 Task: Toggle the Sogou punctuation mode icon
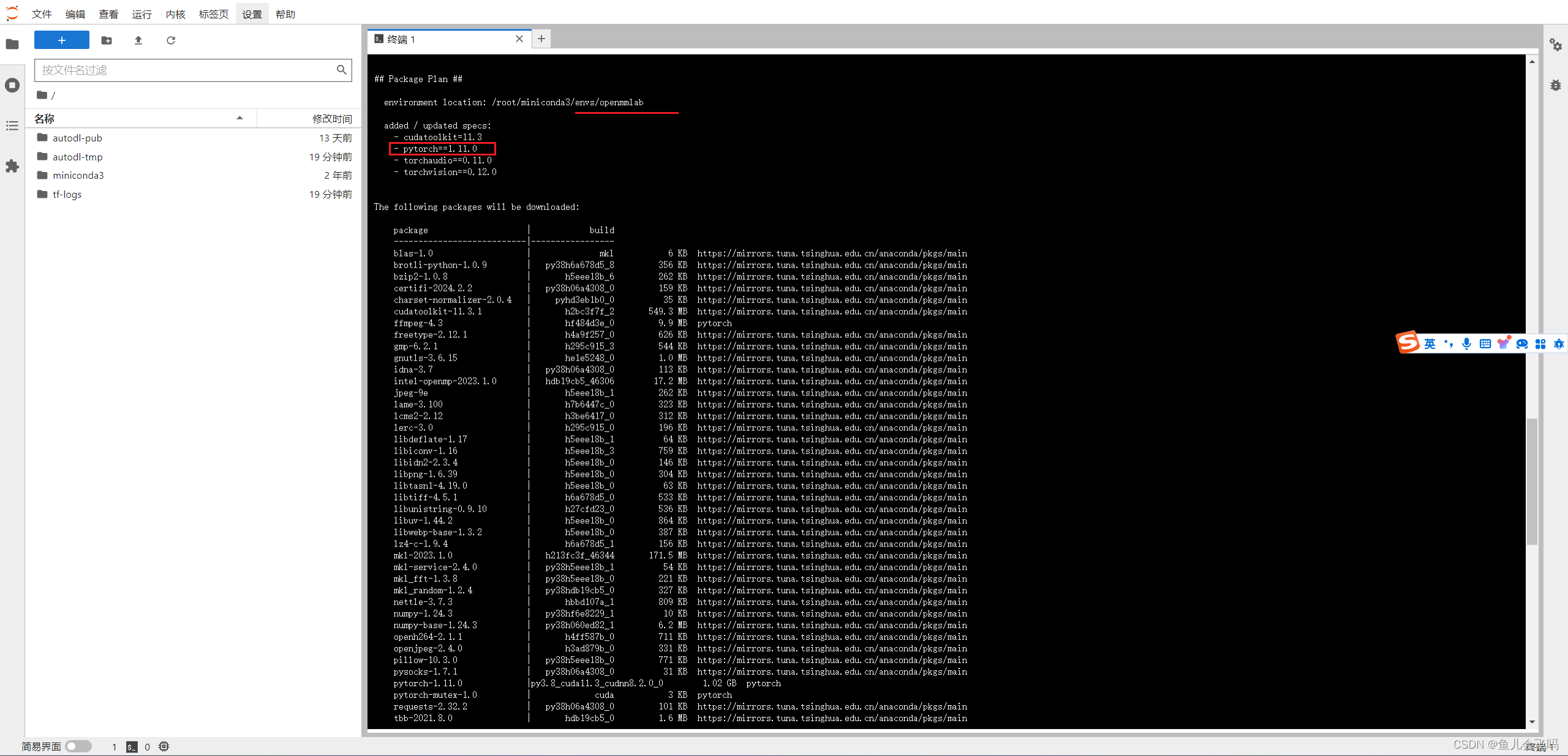pos(1449,343)
